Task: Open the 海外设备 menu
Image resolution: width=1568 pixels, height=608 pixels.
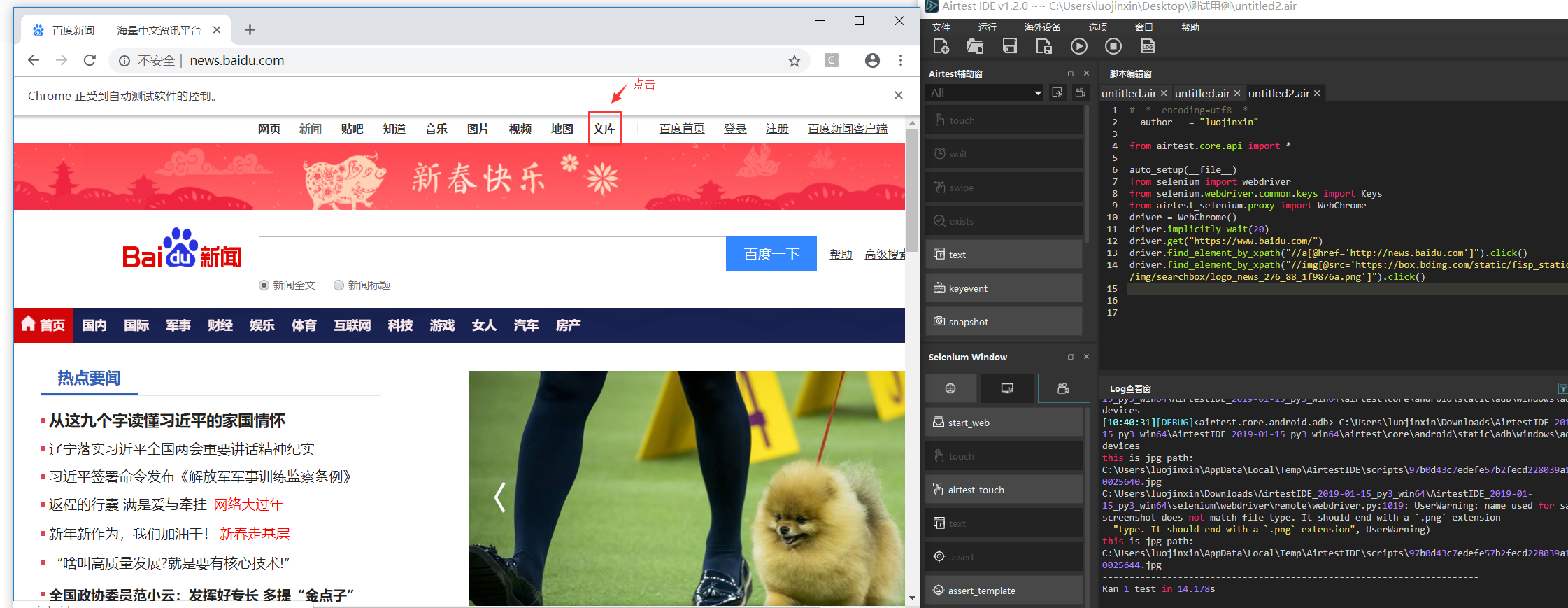Action: coord(1043,27)
